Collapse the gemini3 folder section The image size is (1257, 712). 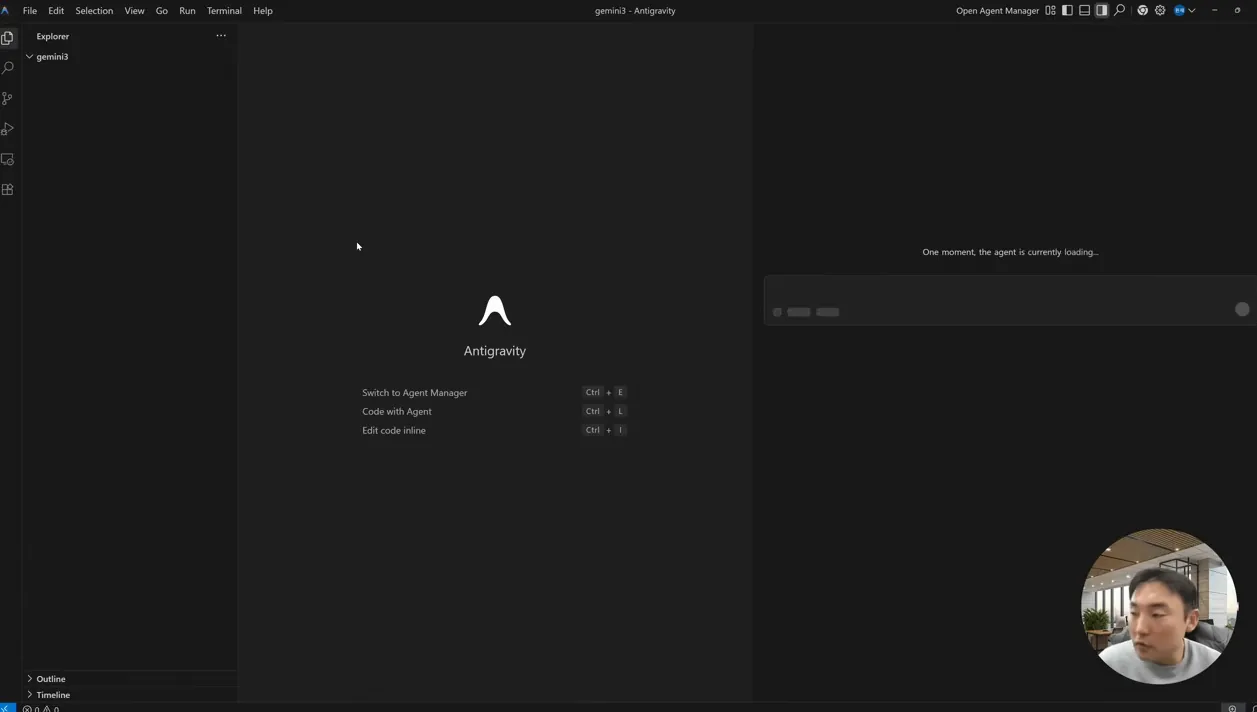(130, 57)
